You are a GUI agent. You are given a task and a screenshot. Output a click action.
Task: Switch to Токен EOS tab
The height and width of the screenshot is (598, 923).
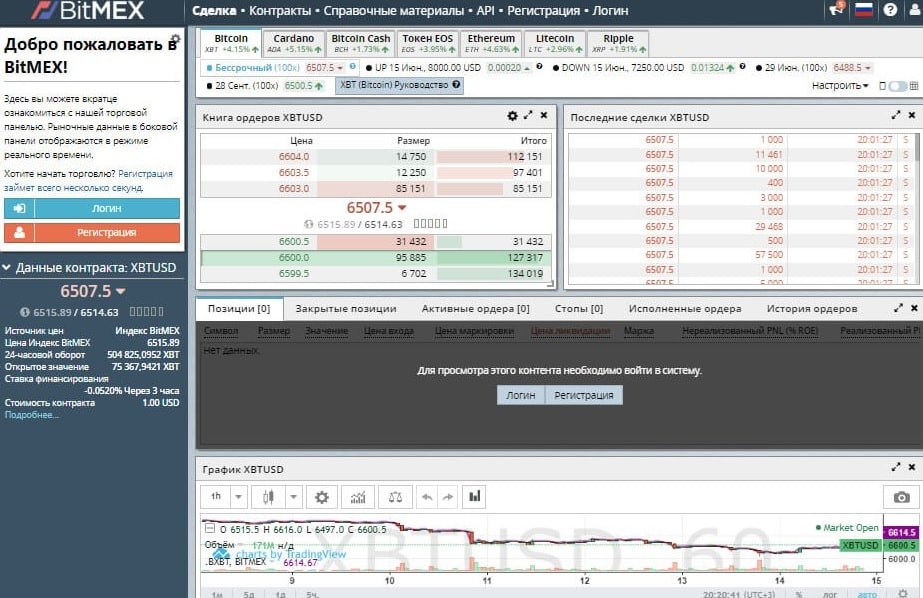[x=427, y=43]
